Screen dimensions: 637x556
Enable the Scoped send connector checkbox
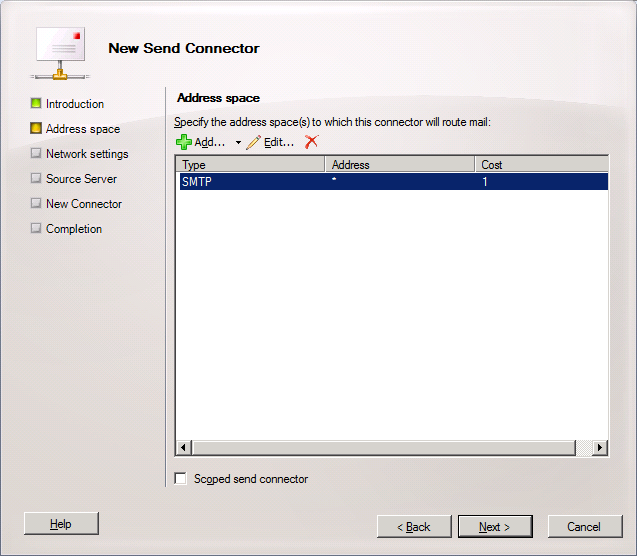click(x=181, y=479)
